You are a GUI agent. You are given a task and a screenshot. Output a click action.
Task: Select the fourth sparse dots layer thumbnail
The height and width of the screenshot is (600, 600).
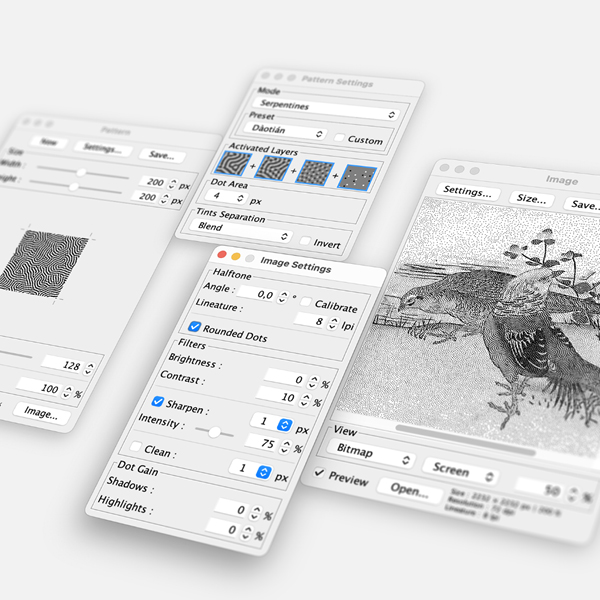[x=357, y=178]
